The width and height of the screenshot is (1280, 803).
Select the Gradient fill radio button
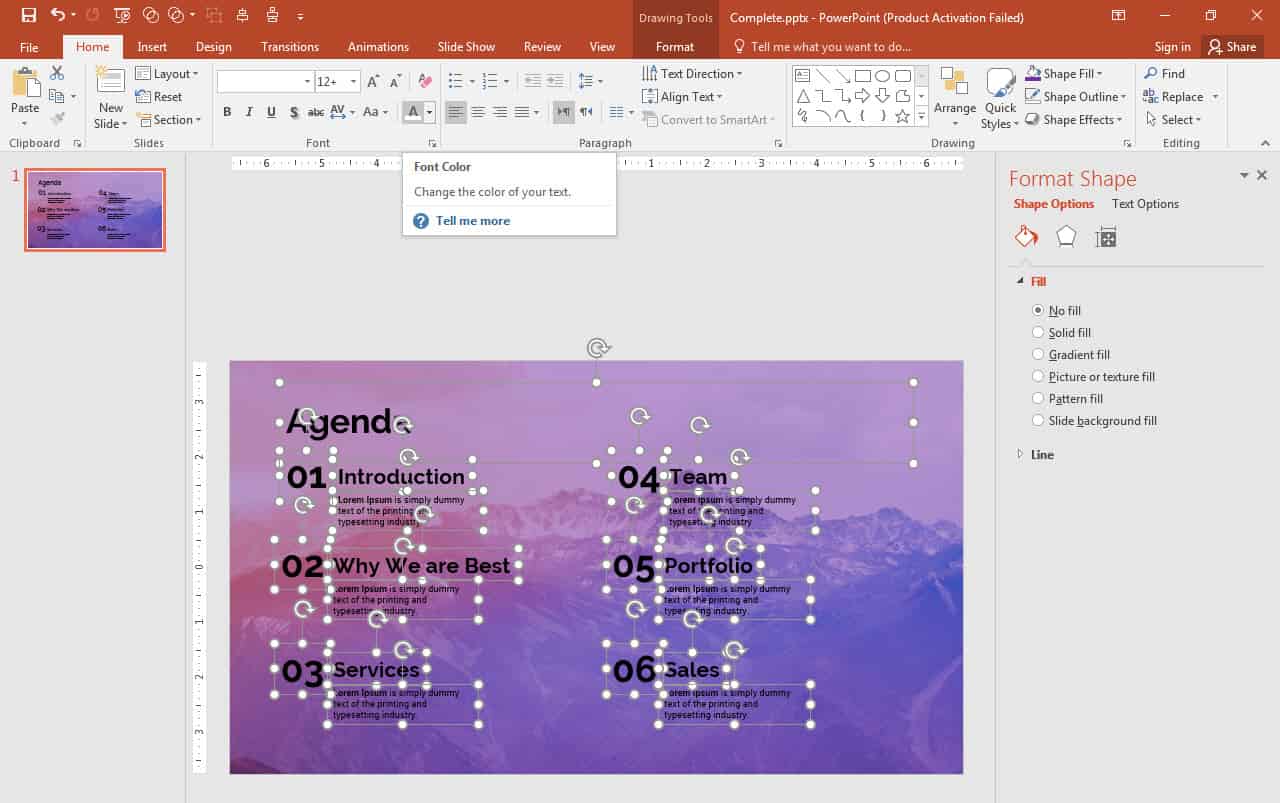(x=1038, y=354)
